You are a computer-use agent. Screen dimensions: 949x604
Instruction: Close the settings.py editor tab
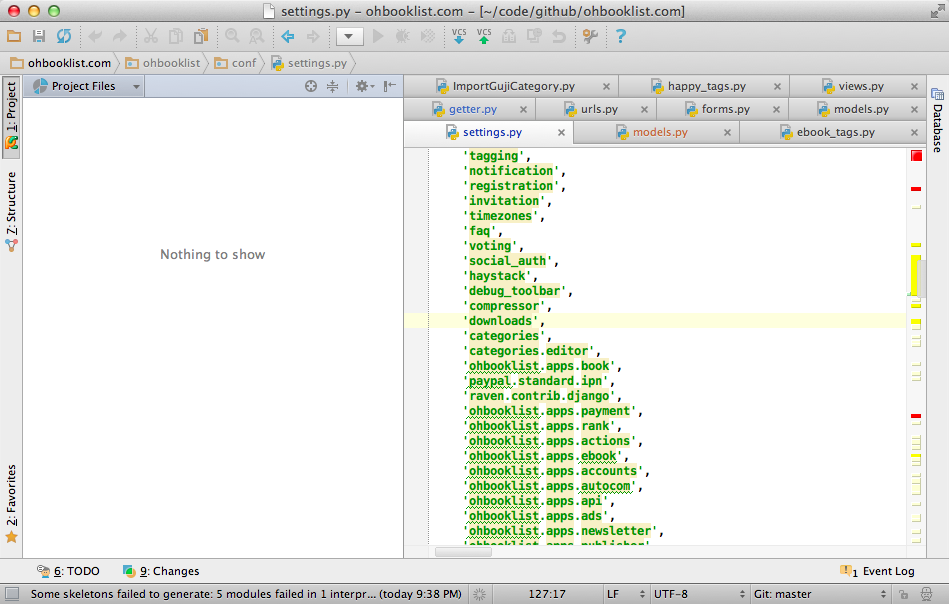(x=562, y=133)
